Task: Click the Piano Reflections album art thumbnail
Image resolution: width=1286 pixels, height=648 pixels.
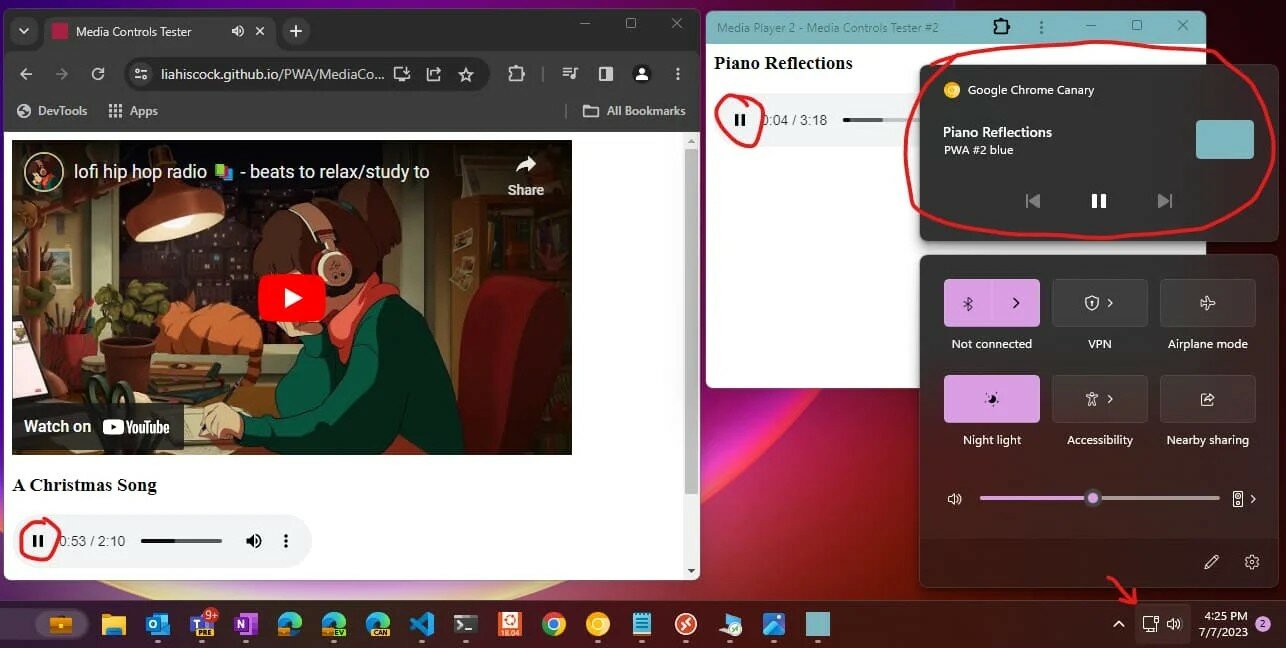Action: coord(1224,140)
